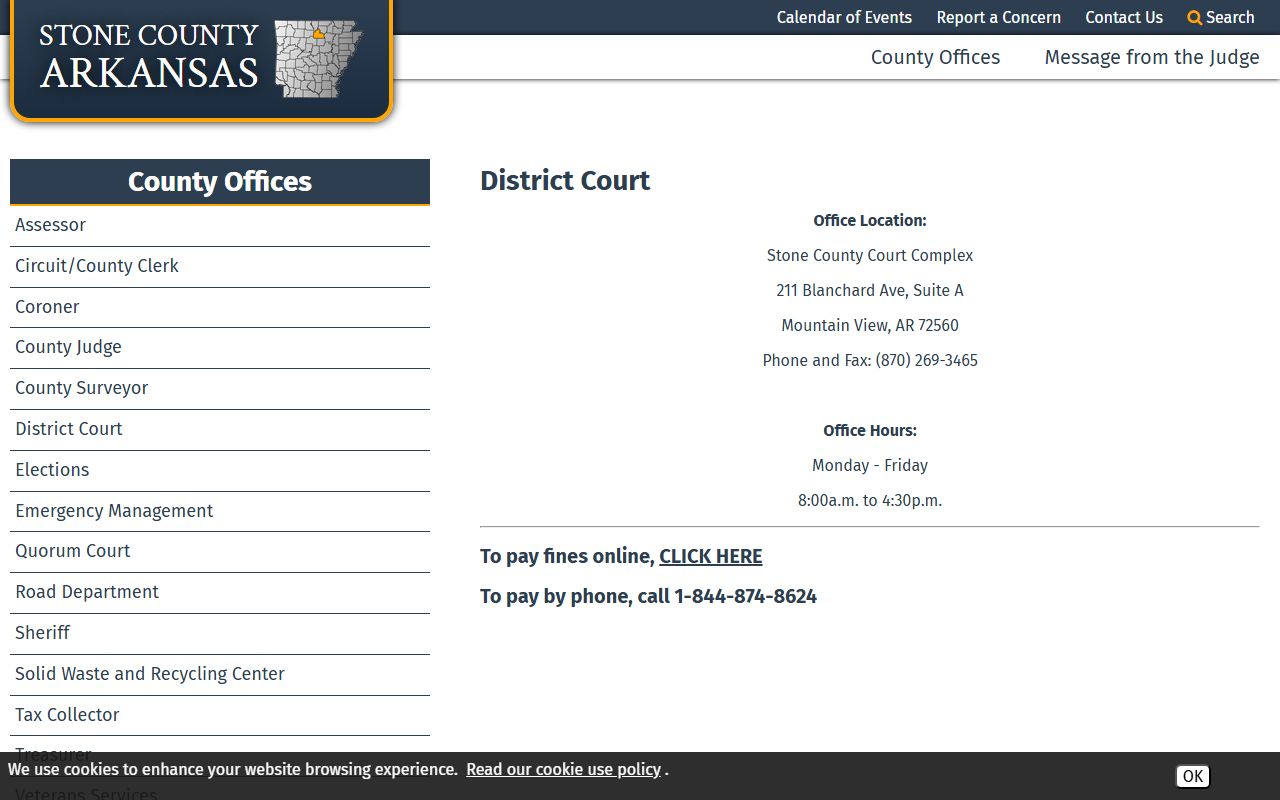Click pay-by-phone number 1-844-874-8624
This screenshot has height=800, width=1280.
pyautogui.click(x=745, y=596)
